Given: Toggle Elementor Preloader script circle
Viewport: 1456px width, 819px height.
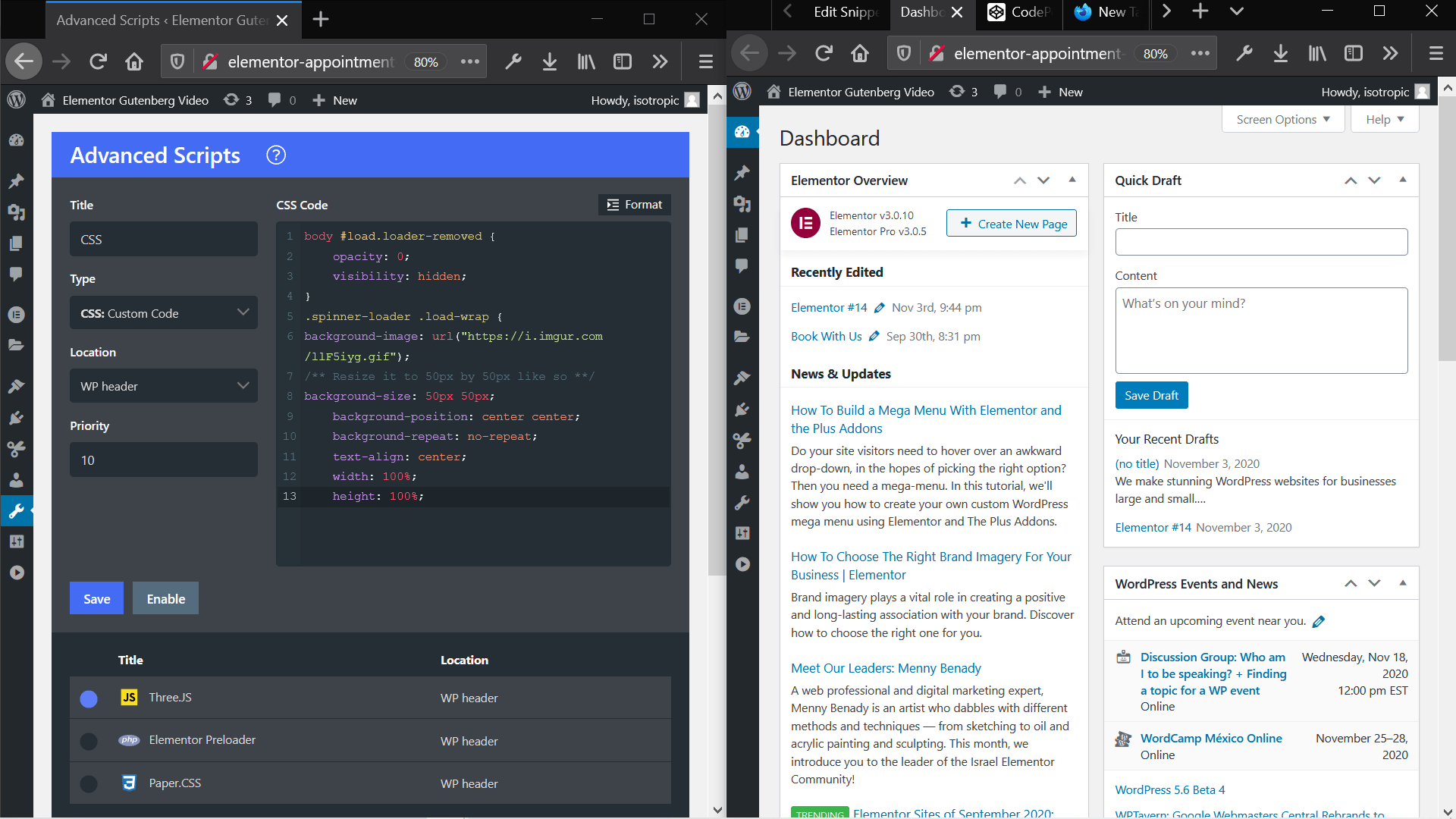Looking at the screenshot, I should (x=89, y=741).
